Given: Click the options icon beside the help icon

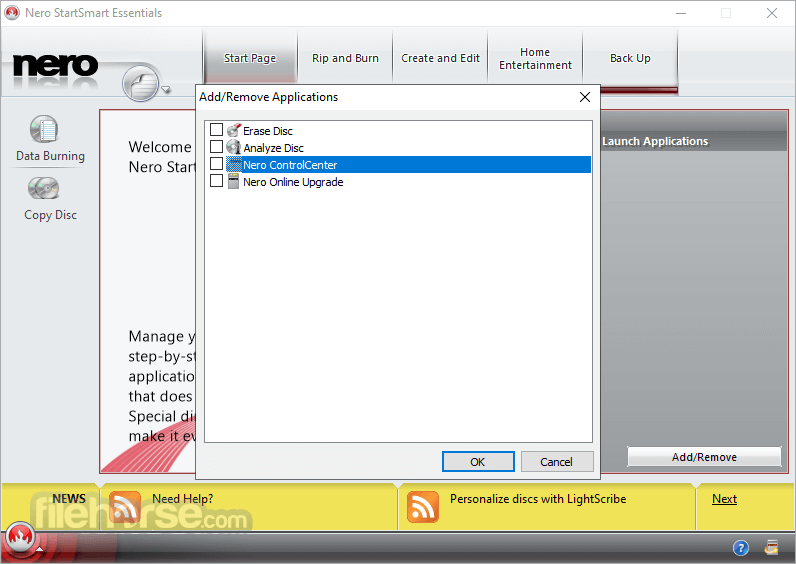Looking at the screenshot, I should pos(772,548).
